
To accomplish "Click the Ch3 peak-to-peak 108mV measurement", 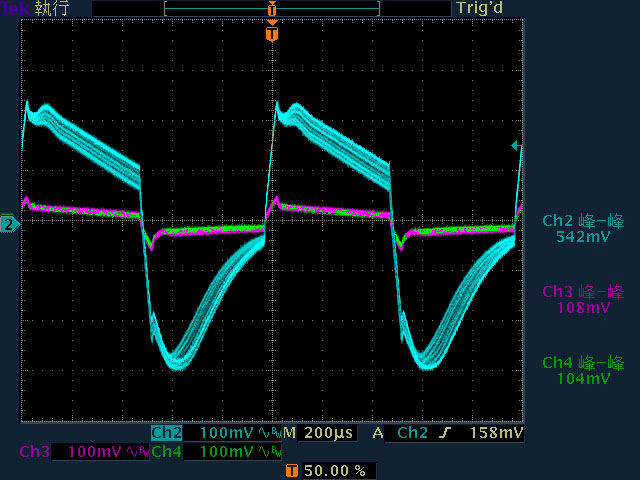I will (583, 299).
